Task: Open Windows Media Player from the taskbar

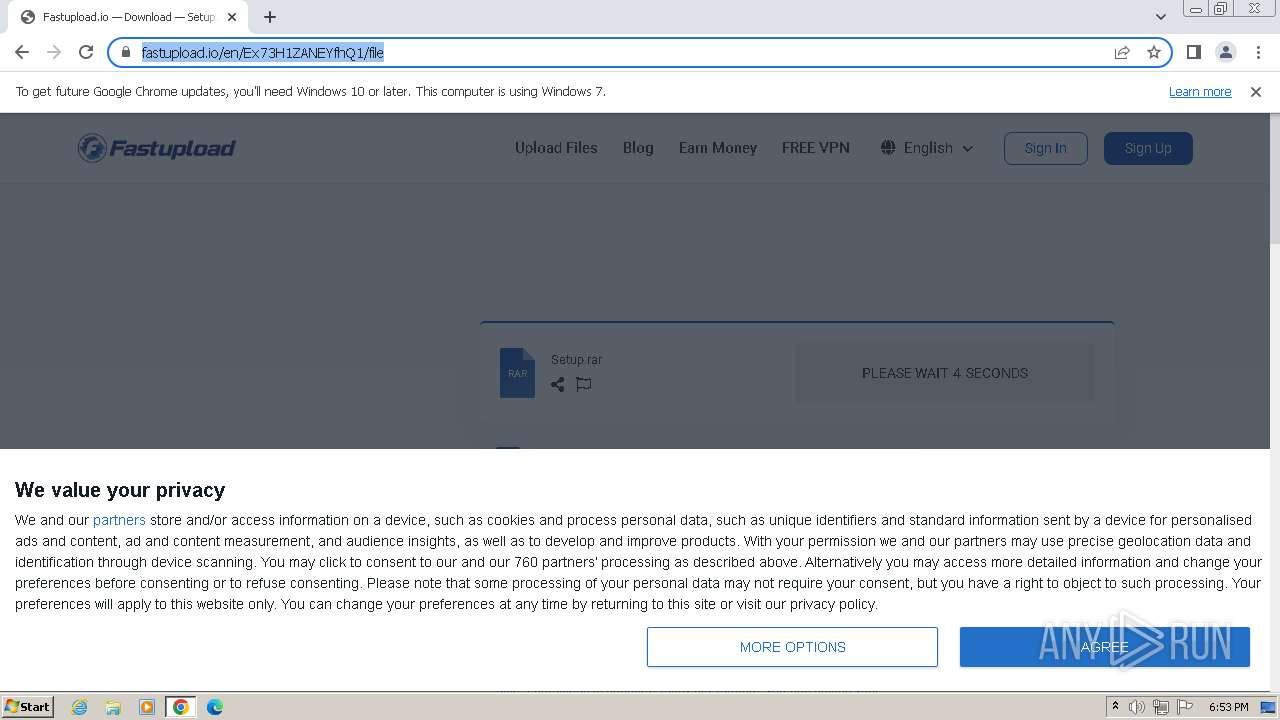Action: click(147, 707)
